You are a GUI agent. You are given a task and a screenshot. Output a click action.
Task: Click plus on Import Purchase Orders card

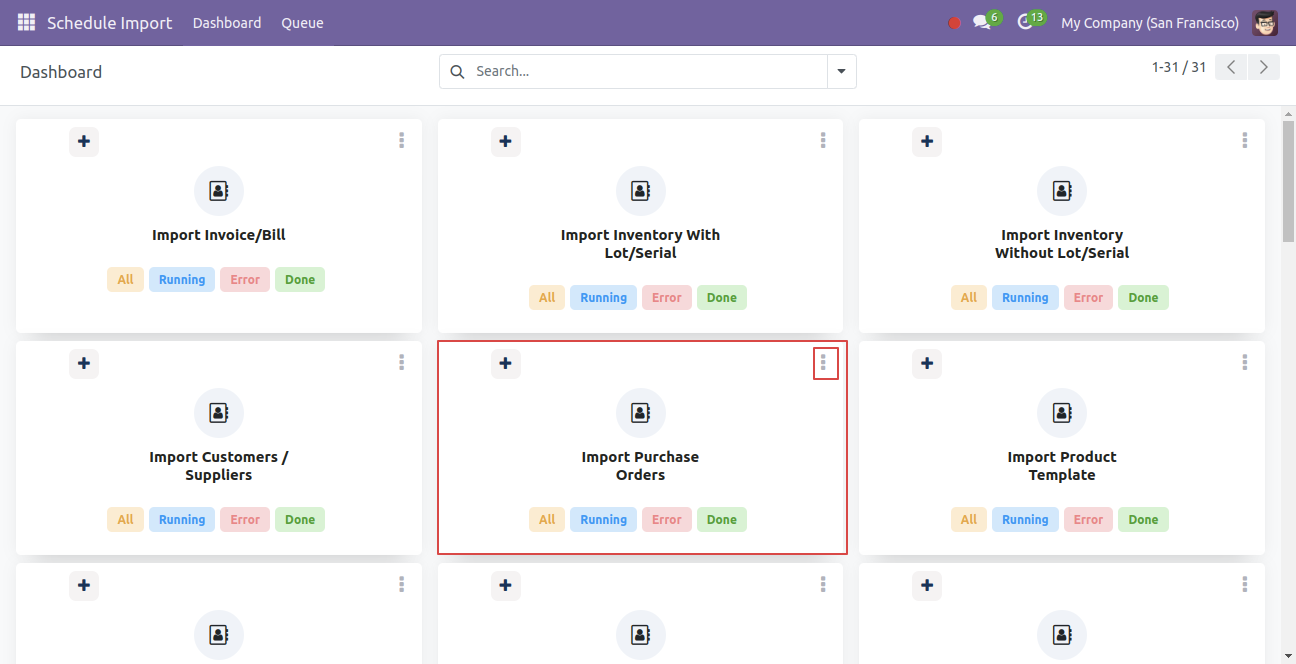click(506, 364)
